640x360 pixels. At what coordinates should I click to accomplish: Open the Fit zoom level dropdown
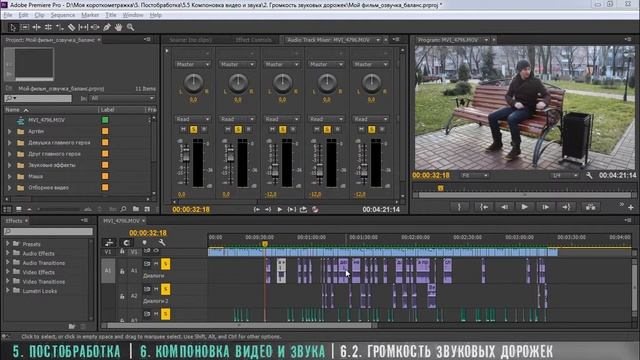(x=475, y=176)
